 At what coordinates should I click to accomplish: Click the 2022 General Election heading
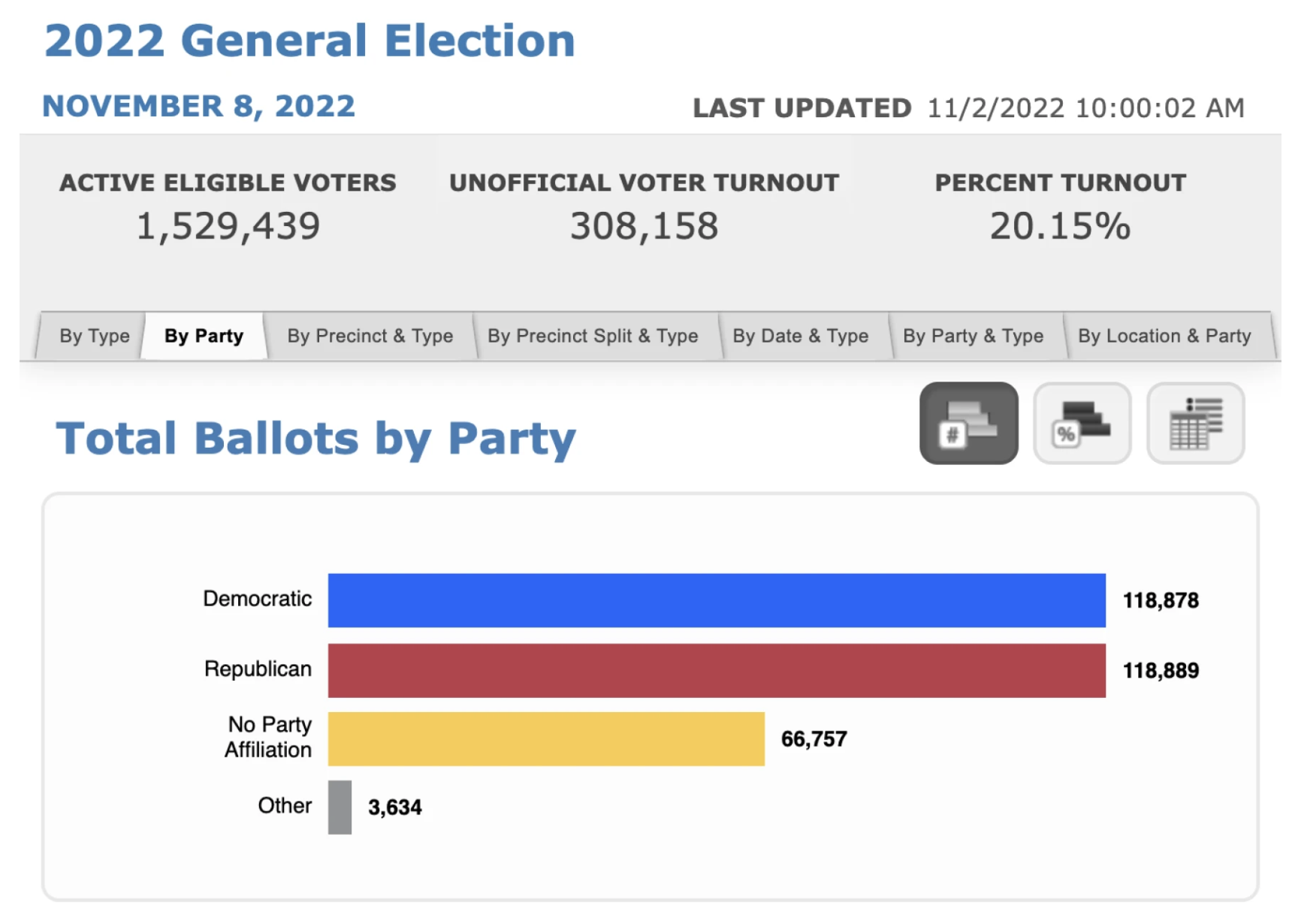[309, 41]
